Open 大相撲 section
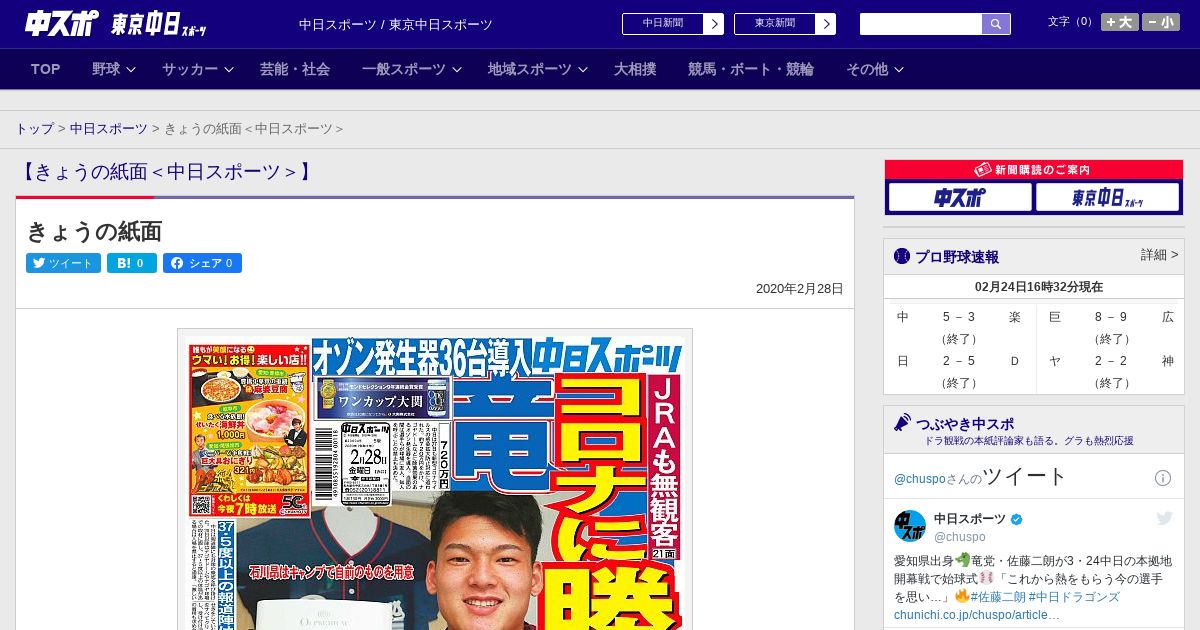Image resolution: width=1200 pixels, height=630 pixels. 635,69
